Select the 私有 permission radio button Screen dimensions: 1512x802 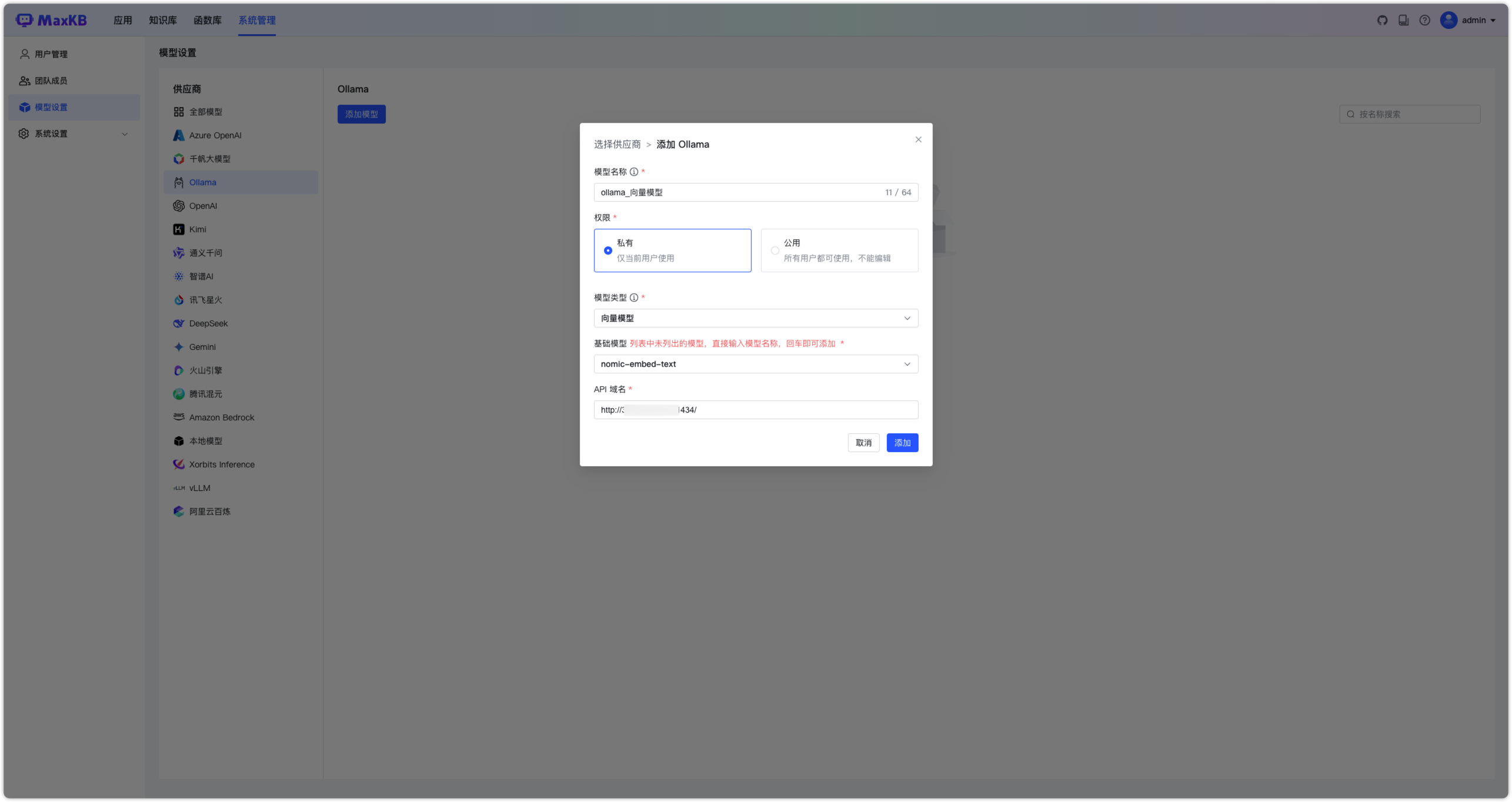pyautogui.click(x=608, y=250)
